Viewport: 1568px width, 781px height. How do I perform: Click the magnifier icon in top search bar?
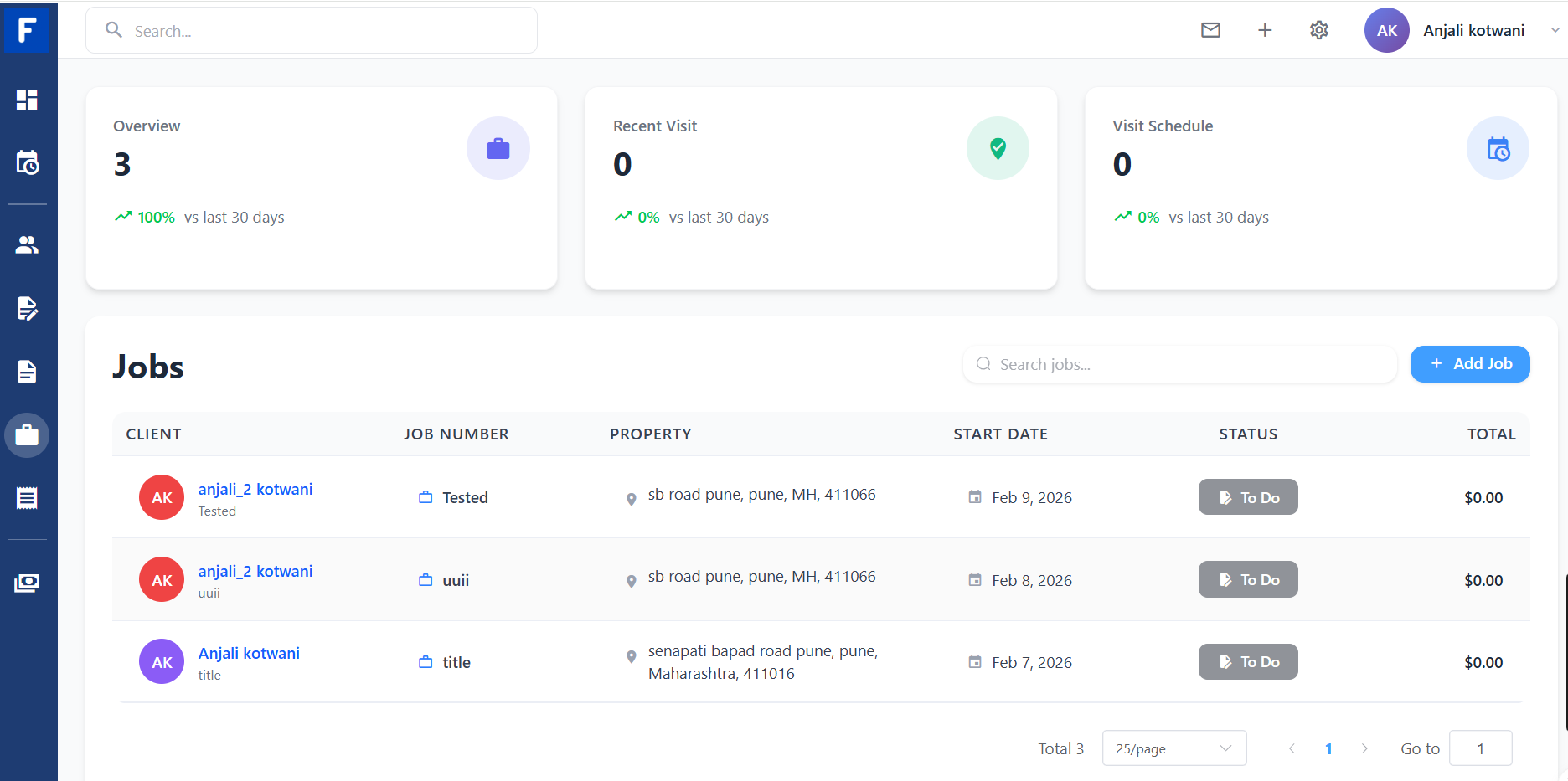point(114,30)
